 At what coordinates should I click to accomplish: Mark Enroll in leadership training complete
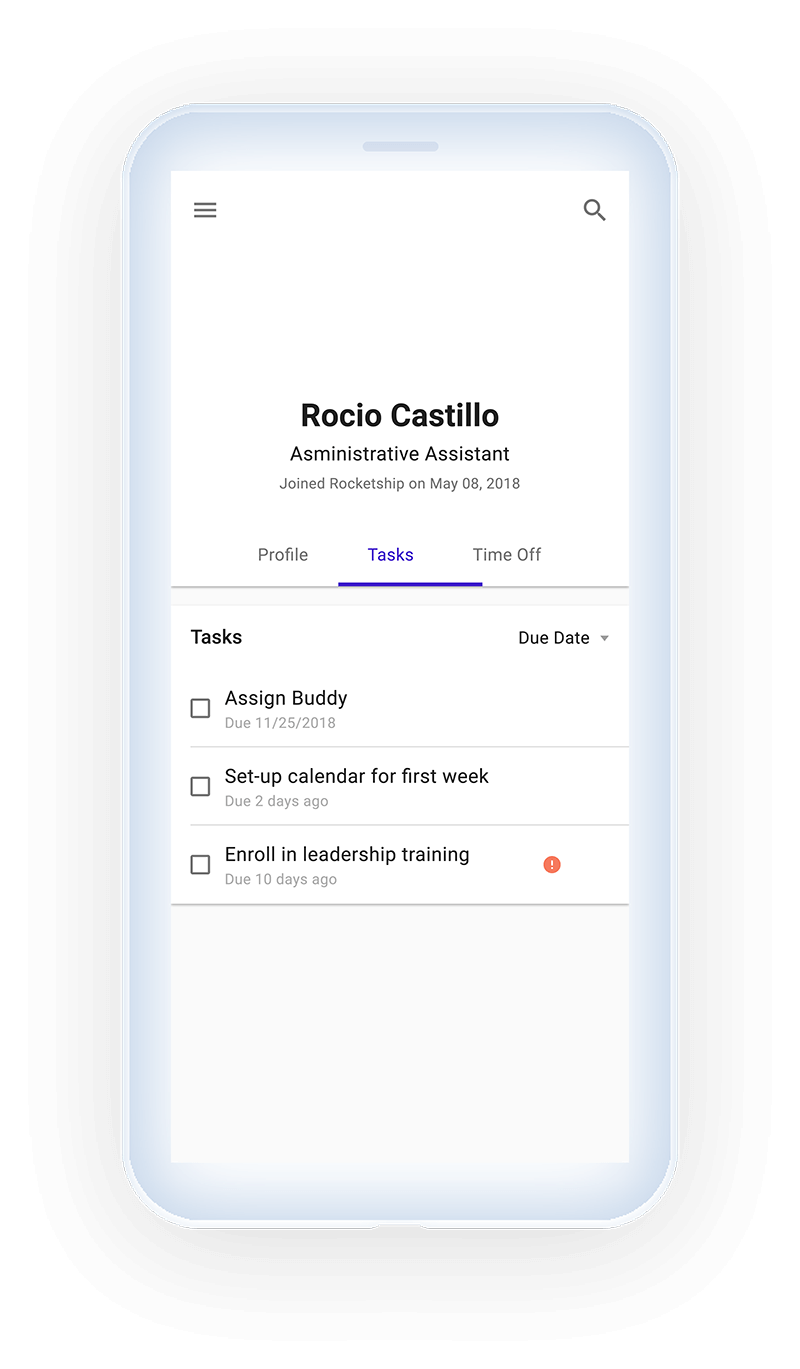point(200,864)
